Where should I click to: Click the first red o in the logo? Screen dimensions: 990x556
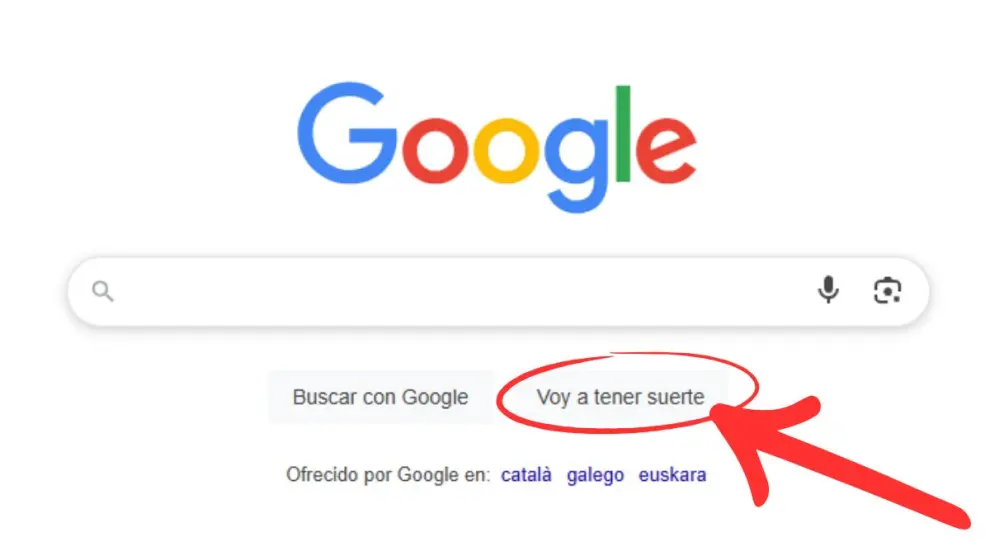coord(436,150)
